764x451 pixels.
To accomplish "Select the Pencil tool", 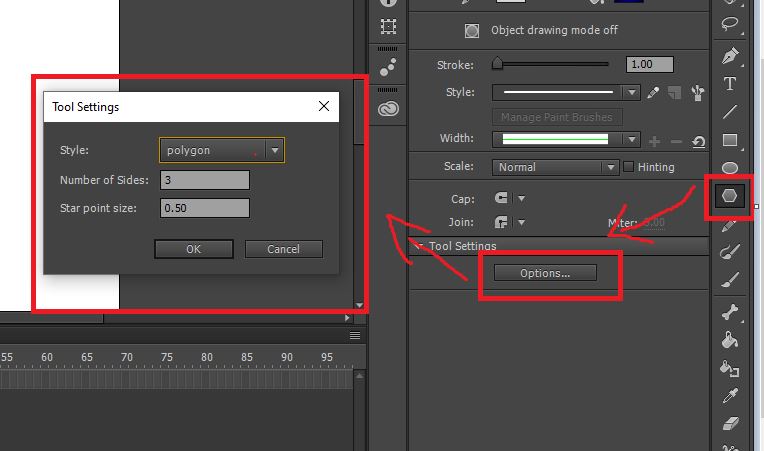I will pyautogui.click(x=729, y=225).
